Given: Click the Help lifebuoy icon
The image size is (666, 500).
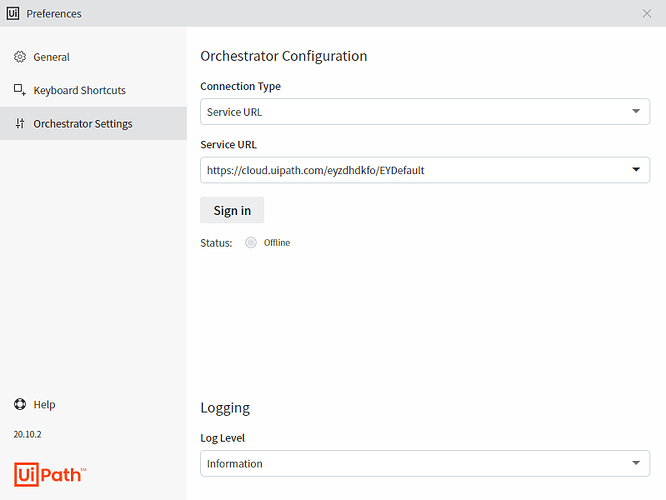Looking at the screenshot, I should [x=20, y=404].
